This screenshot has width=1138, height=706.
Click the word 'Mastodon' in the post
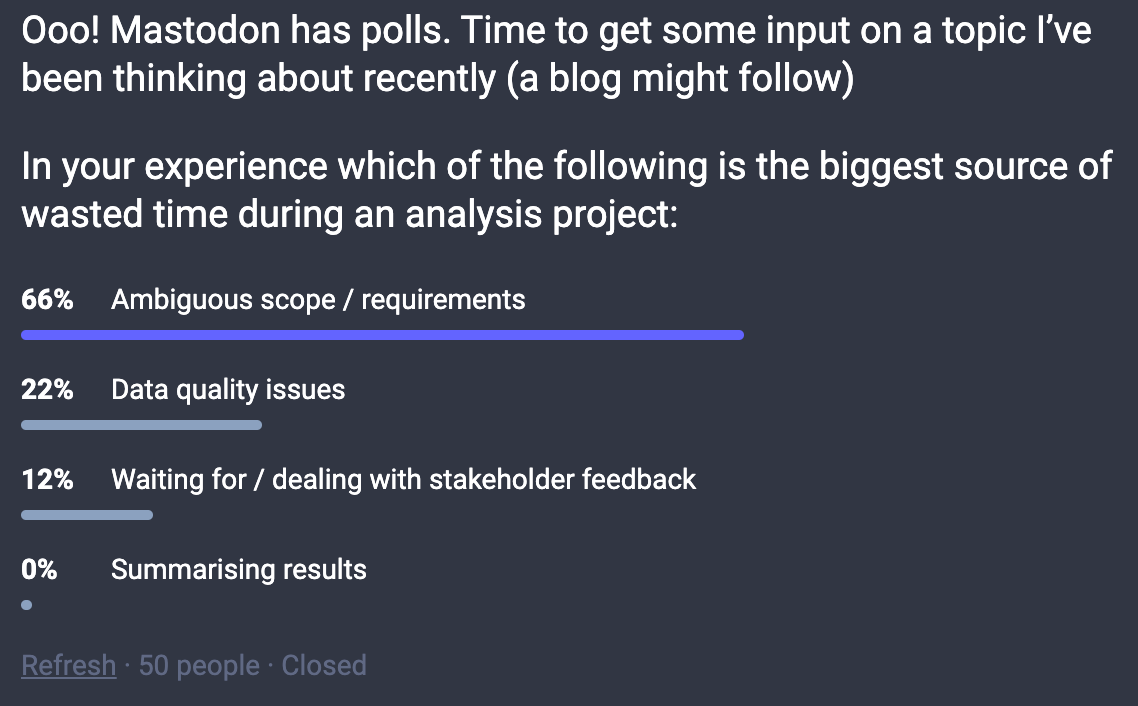[195, 30]
